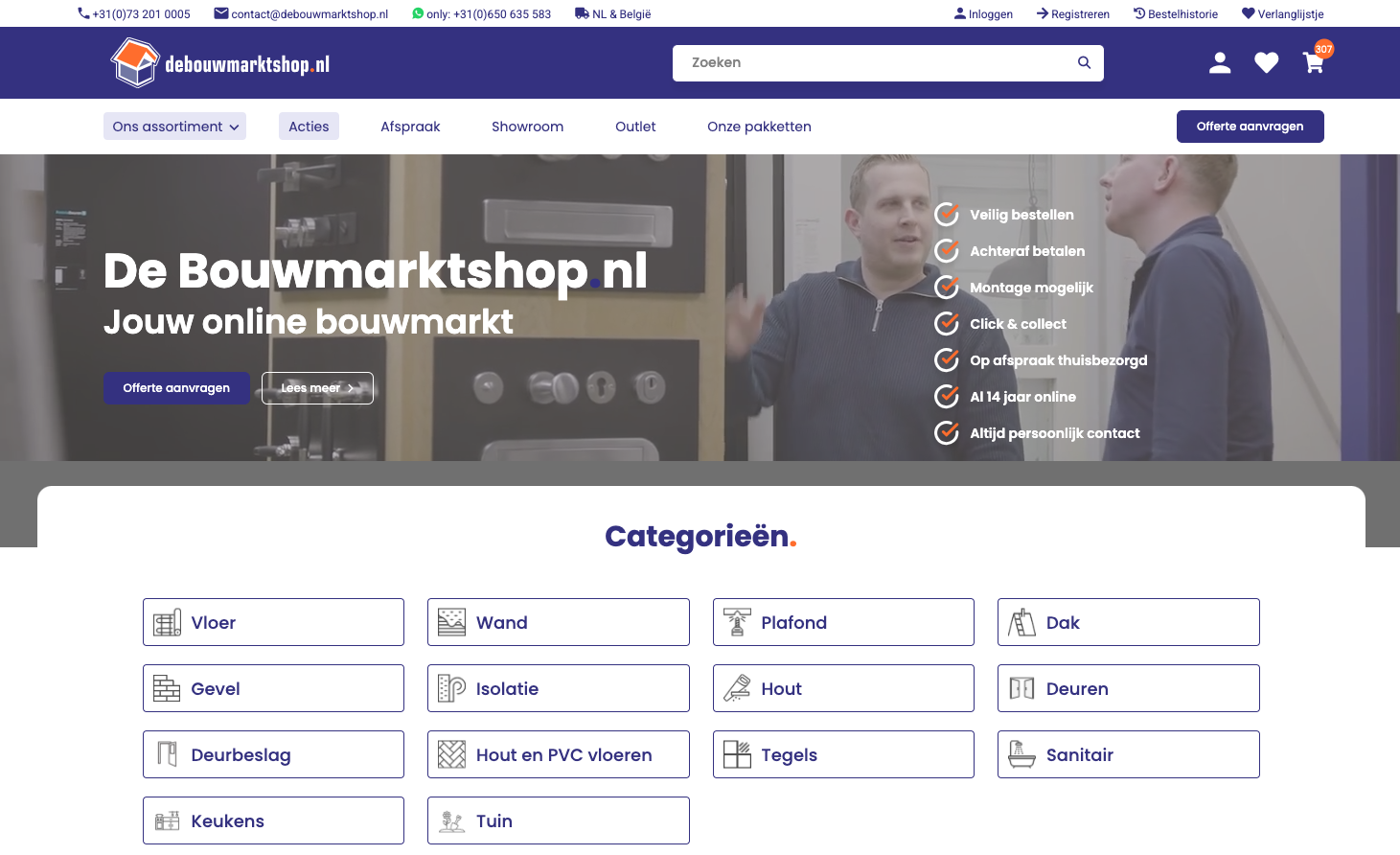Click the contact email address link
Image resolution: width=1400 pixels, height=855 pixels.
301,14
